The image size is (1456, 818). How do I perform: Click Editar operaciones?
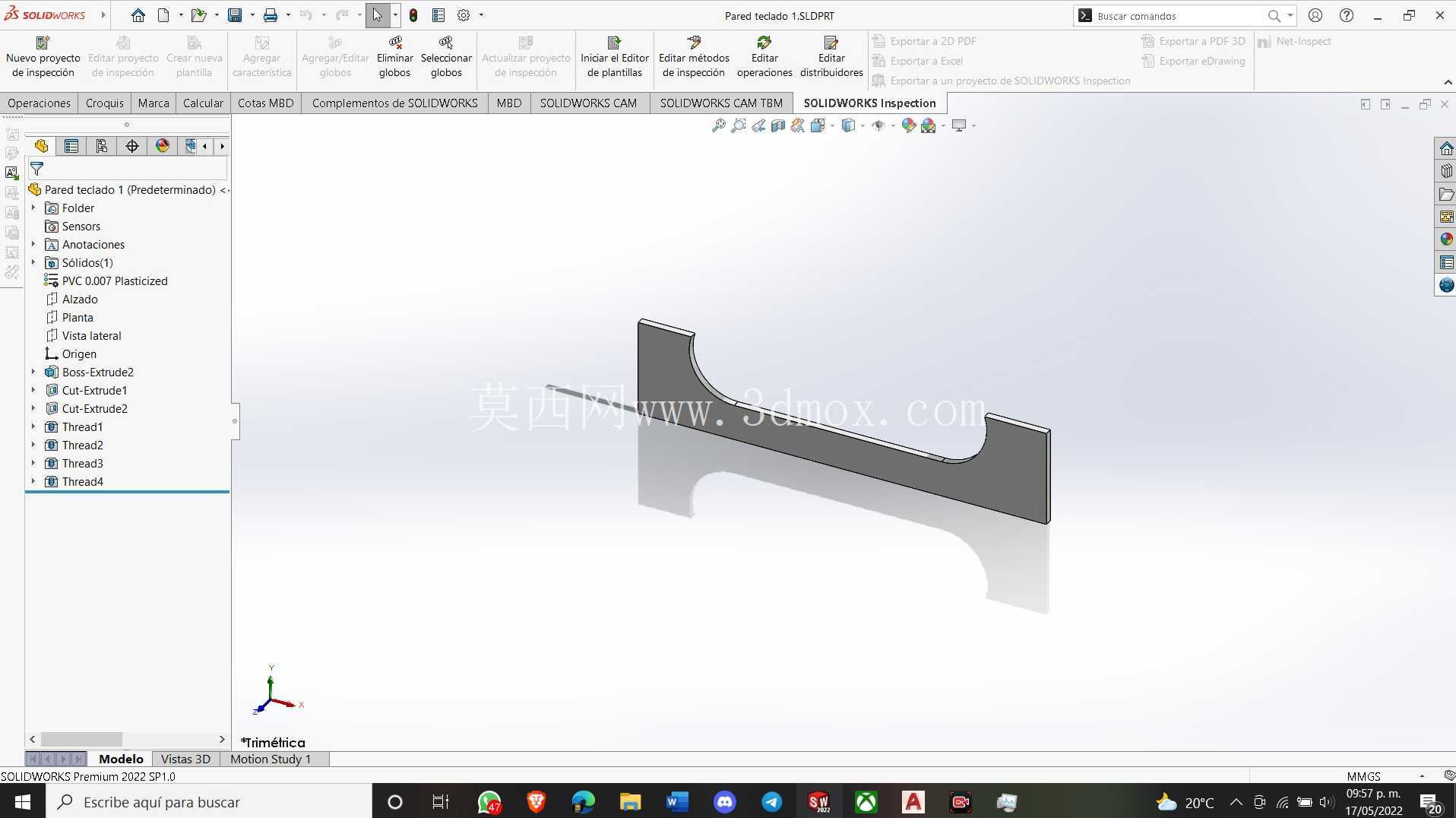[764, 57]
